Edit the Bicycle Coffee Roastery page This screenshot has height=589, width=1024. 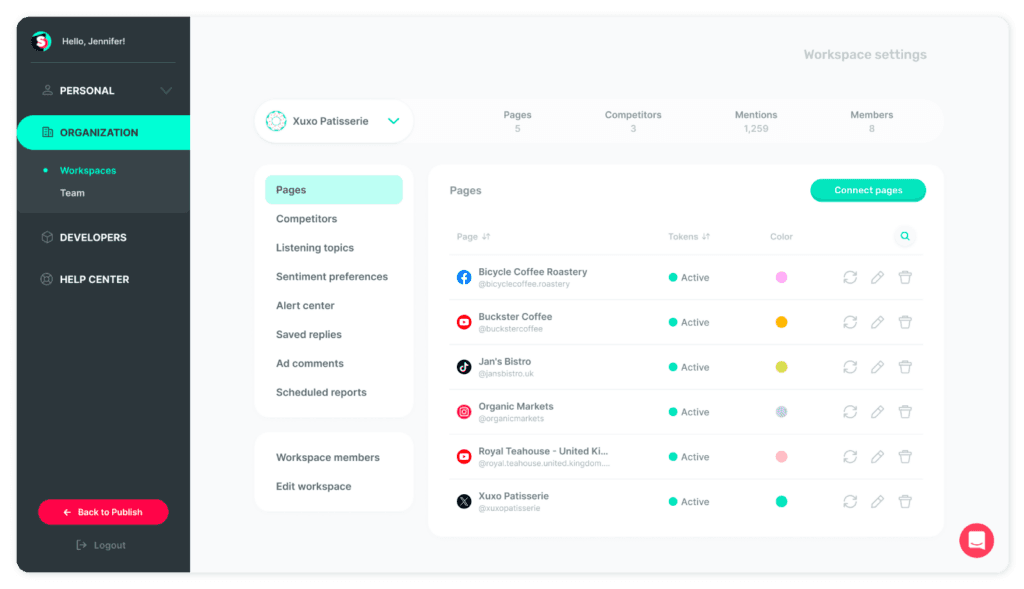point(877,278)
